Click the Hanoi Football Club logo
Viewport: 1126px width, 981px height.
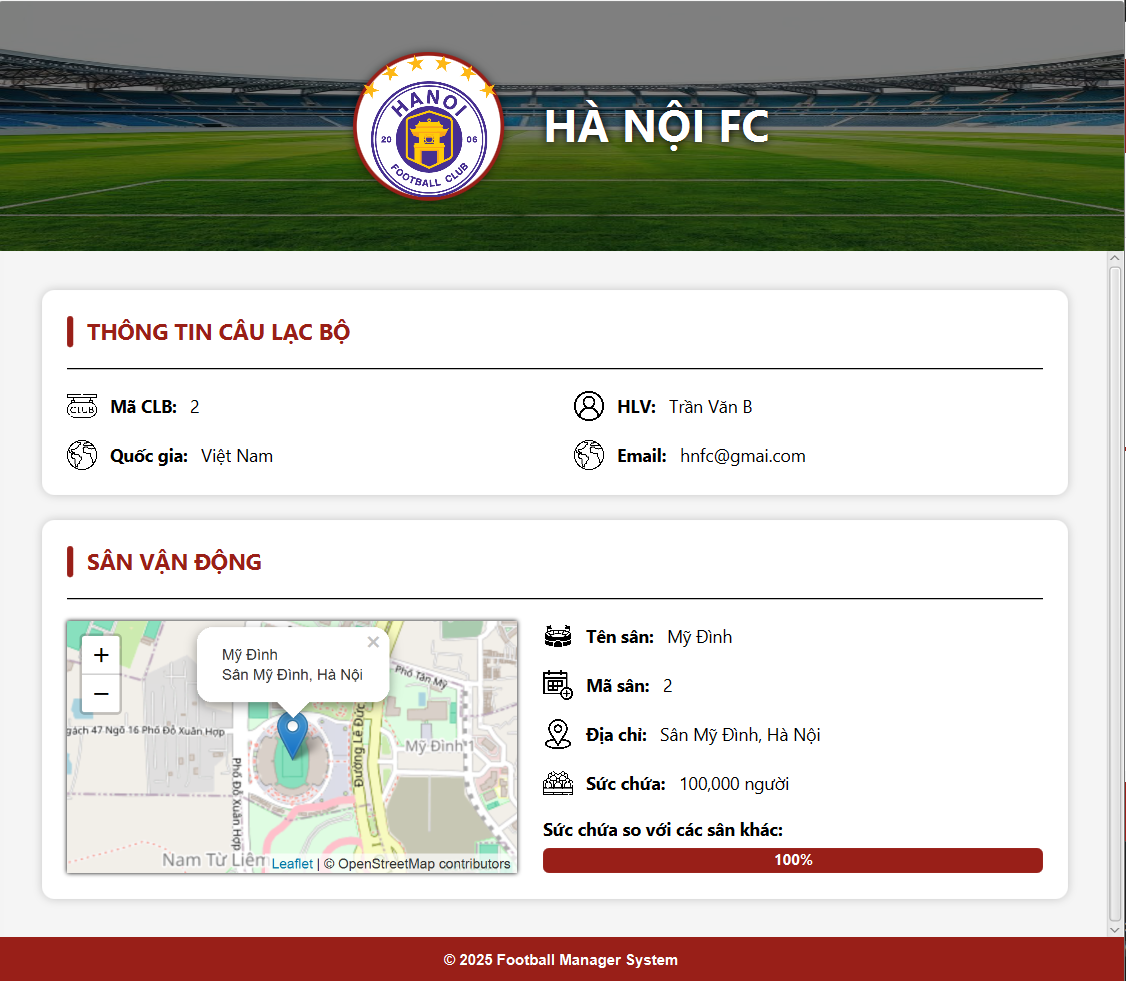point(428,126)
